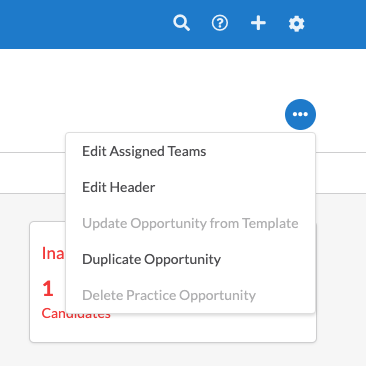
Task: Click the greyed Update Opportunity from Template entry
Action: tap(190, 223)
